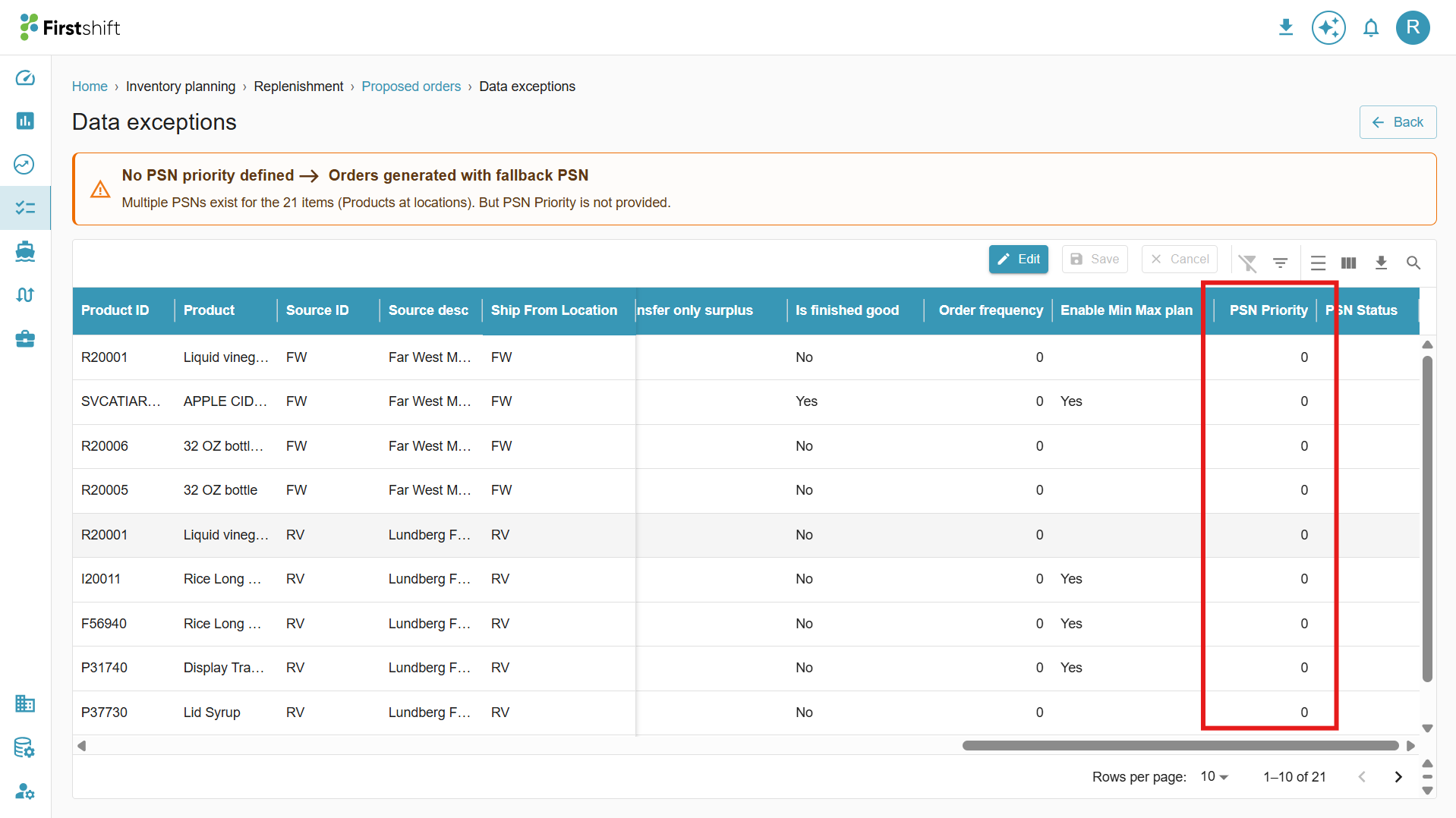This screenshot has height=818, width=1456.
Task: Open Proposed orders breadcrumb link
Action: [x=411, y=87]
